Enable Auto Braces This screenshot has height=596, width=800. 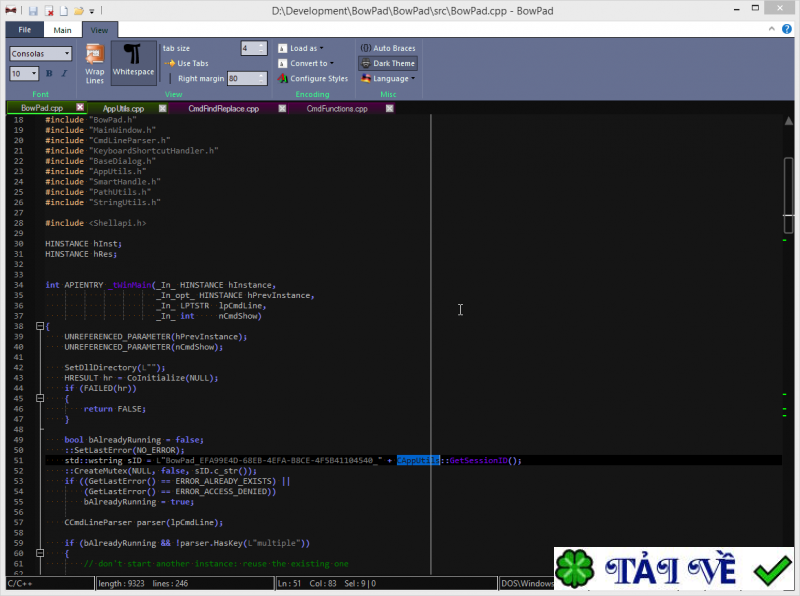click(x=387, y=48)
